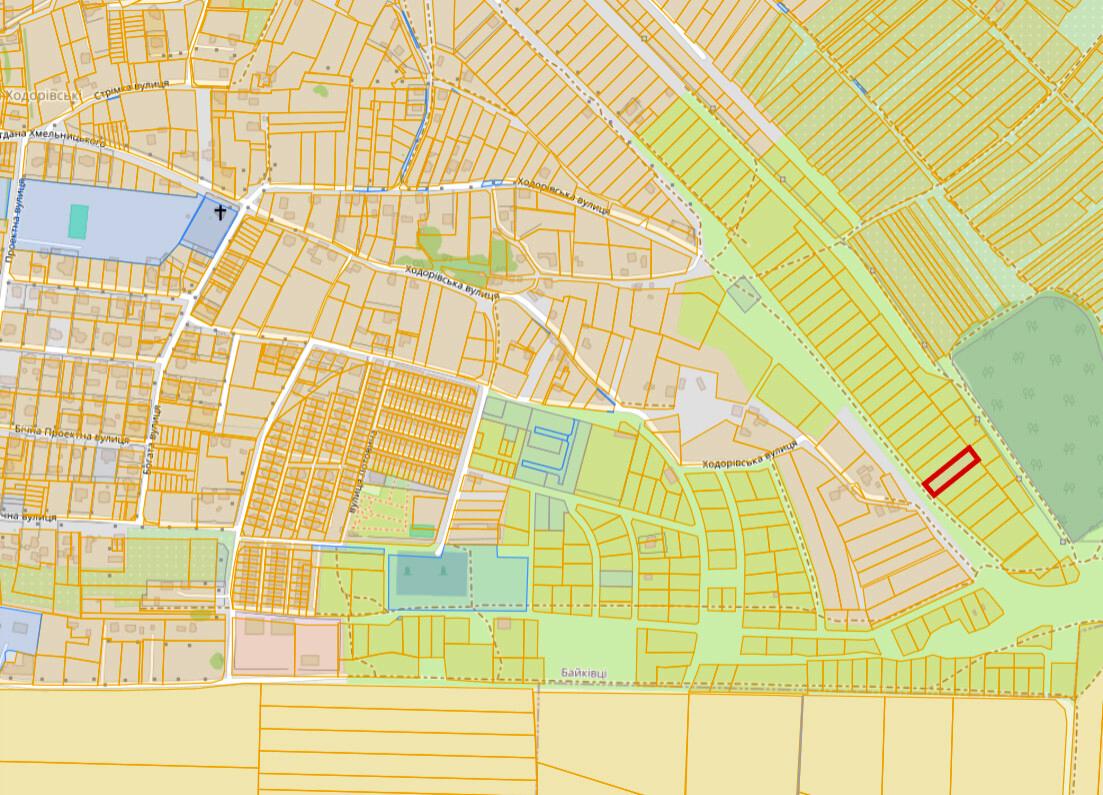
Task: Select the blue parcel beside the church cross
Action: pyautogui.click(x=209, y=225)
